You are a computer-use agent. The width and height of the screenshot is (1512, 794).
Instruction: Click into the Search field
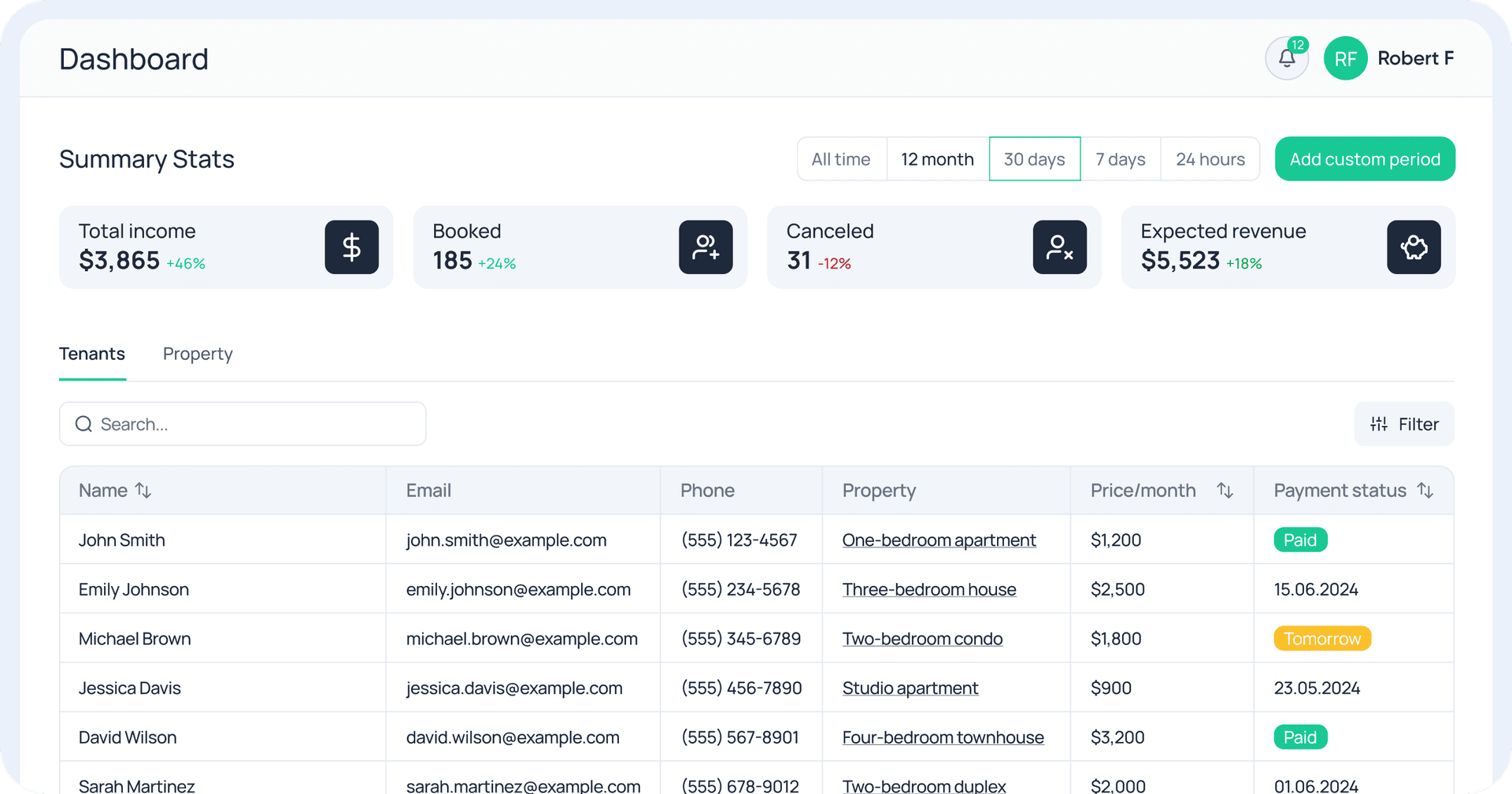243,424
